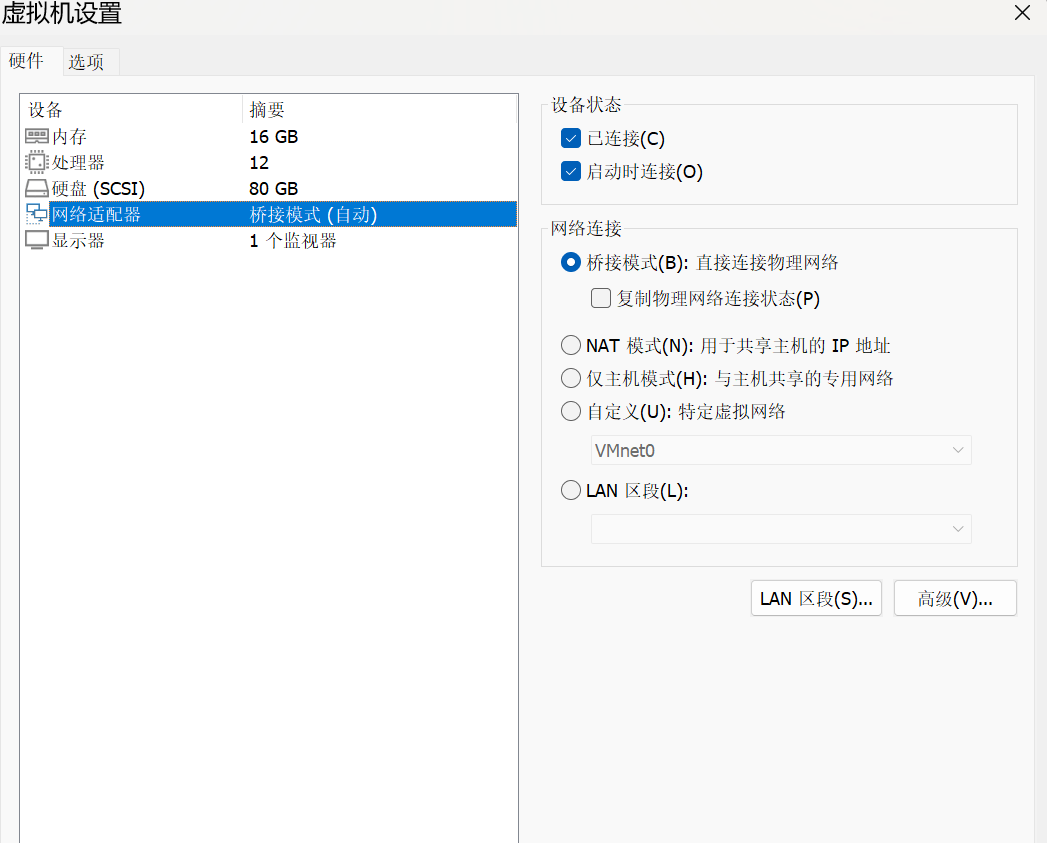Click the memory (内存) device icon

tap(36, 137)
